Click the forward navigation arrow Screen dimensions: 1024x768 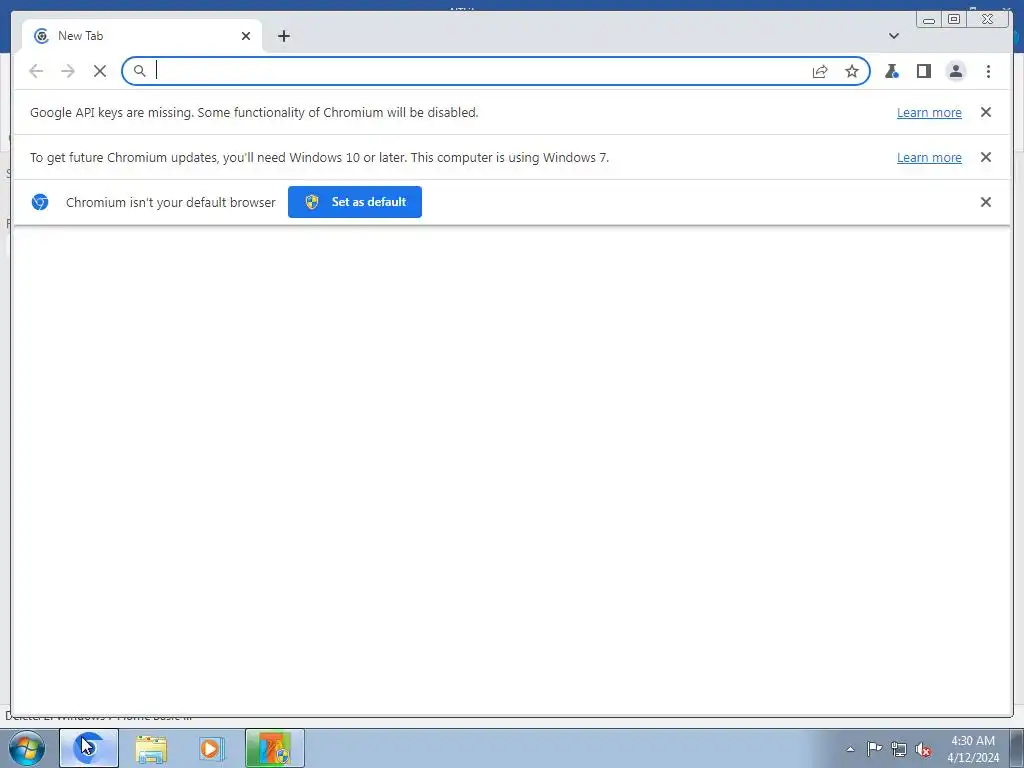click(x=68, y=71)
